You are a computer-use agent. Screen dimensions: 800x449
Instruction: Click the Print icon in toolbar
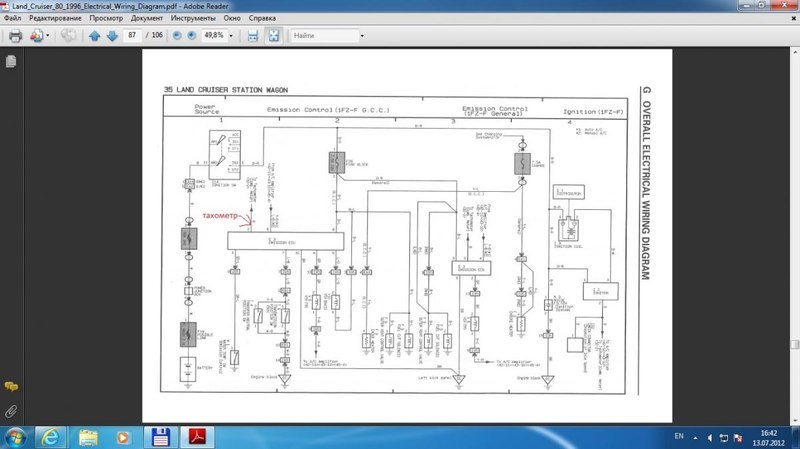(15, 36)
